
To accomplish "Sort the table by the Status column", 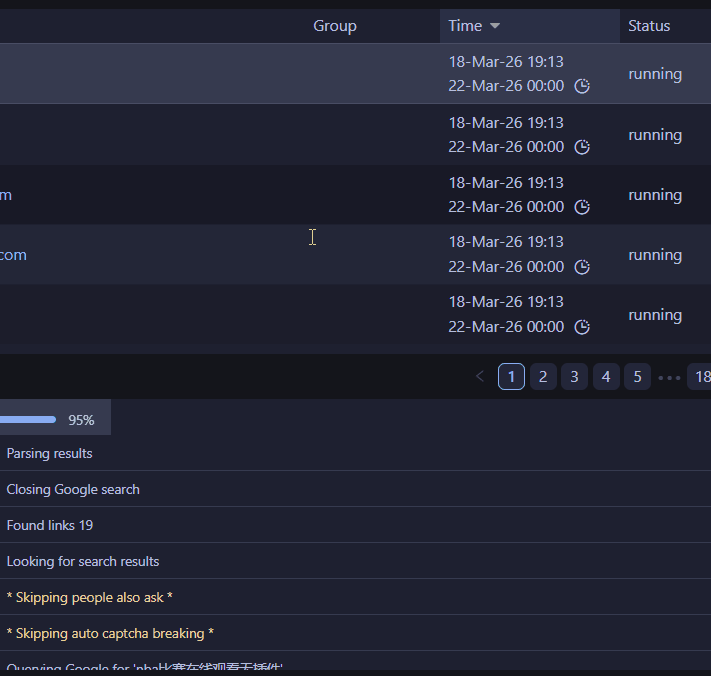I will tap(649, 26).
